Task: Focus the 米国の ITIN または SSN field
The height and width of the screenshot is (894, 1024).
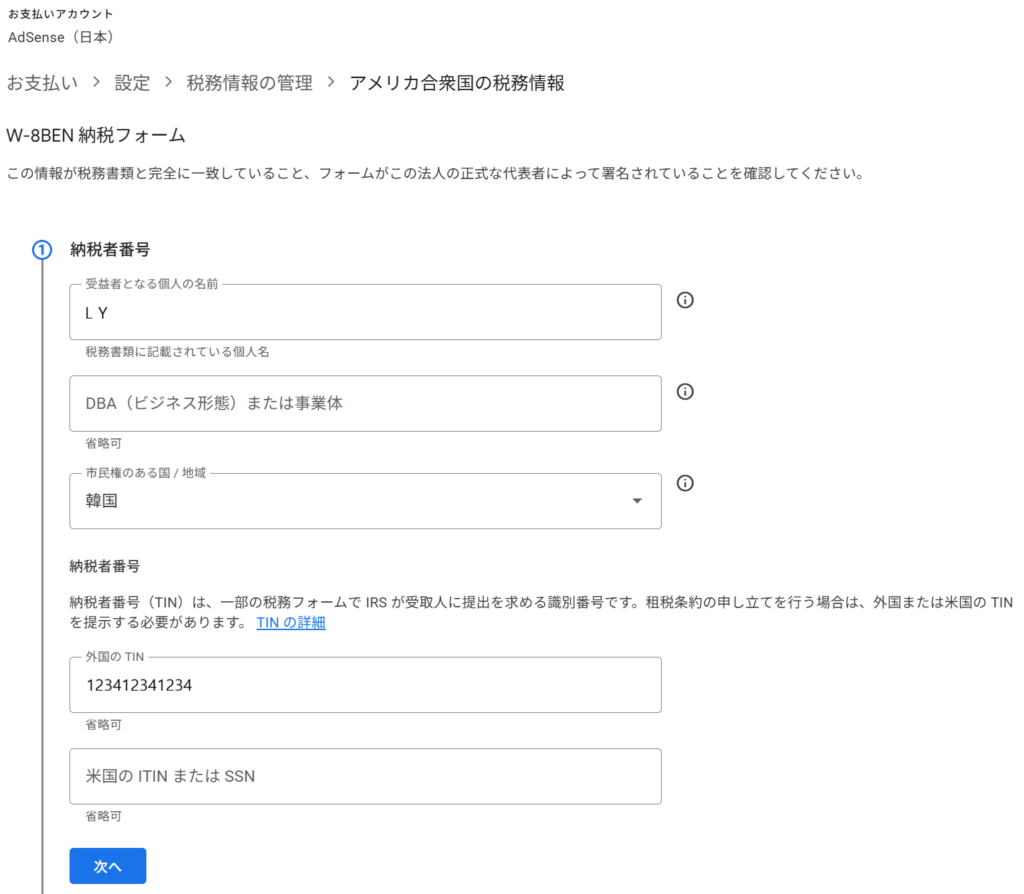Action: (365, 776)
